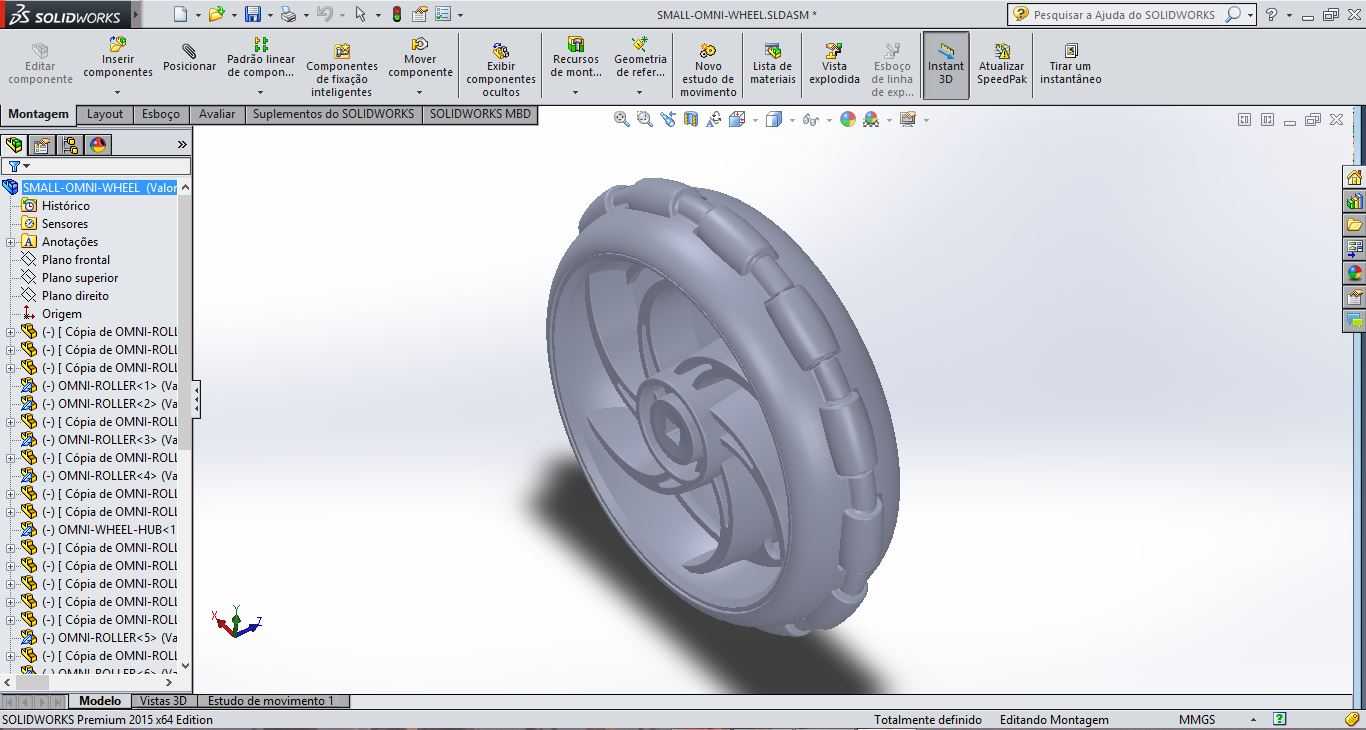This screenshot has width=1366, height=730.
Task: Click Tirar um instantâneo
Action: (1071, 64)
